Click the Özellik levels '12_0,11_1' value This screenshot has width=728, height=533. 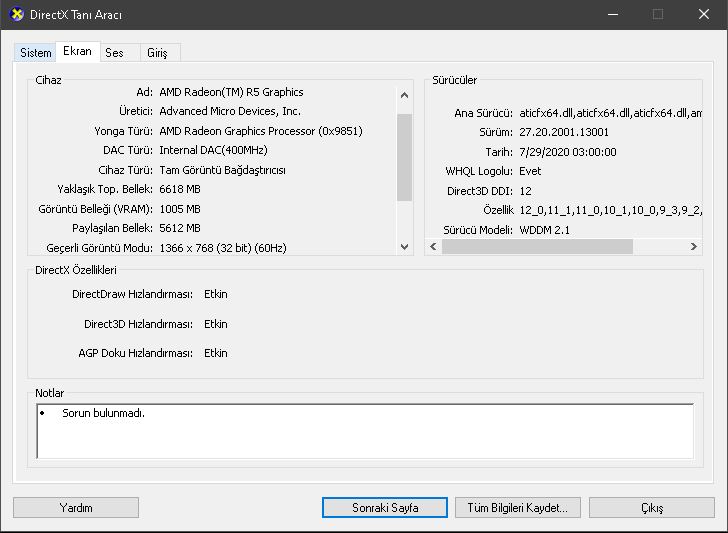[610, 210]
